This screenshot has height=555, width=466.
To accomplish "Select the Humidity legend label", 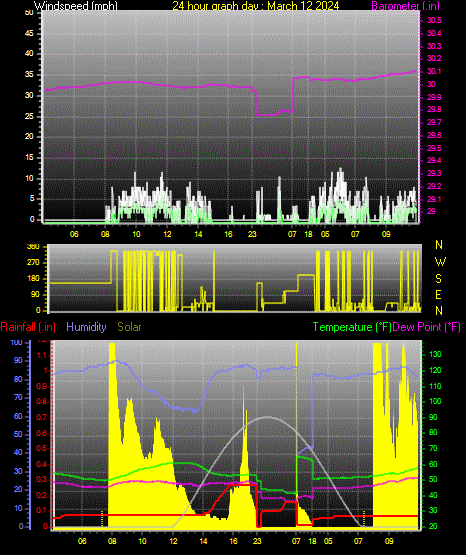I will point(86,327).
